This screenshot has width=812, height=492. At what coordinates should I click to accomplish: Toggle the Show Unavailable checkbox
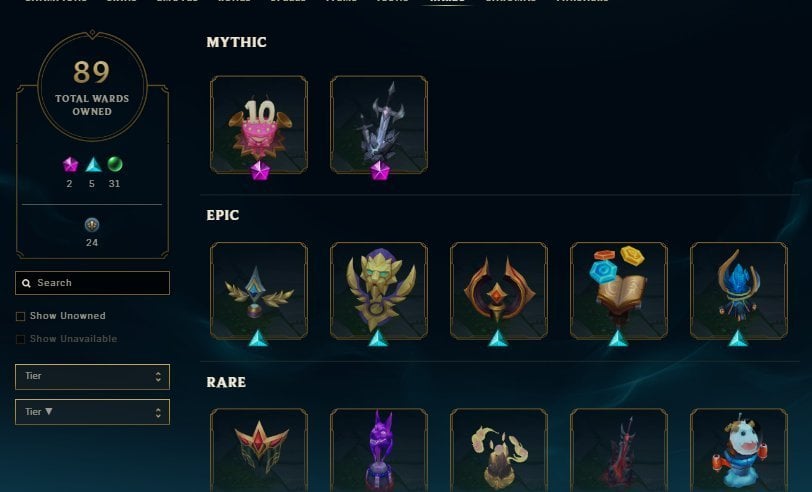(20, 339)
